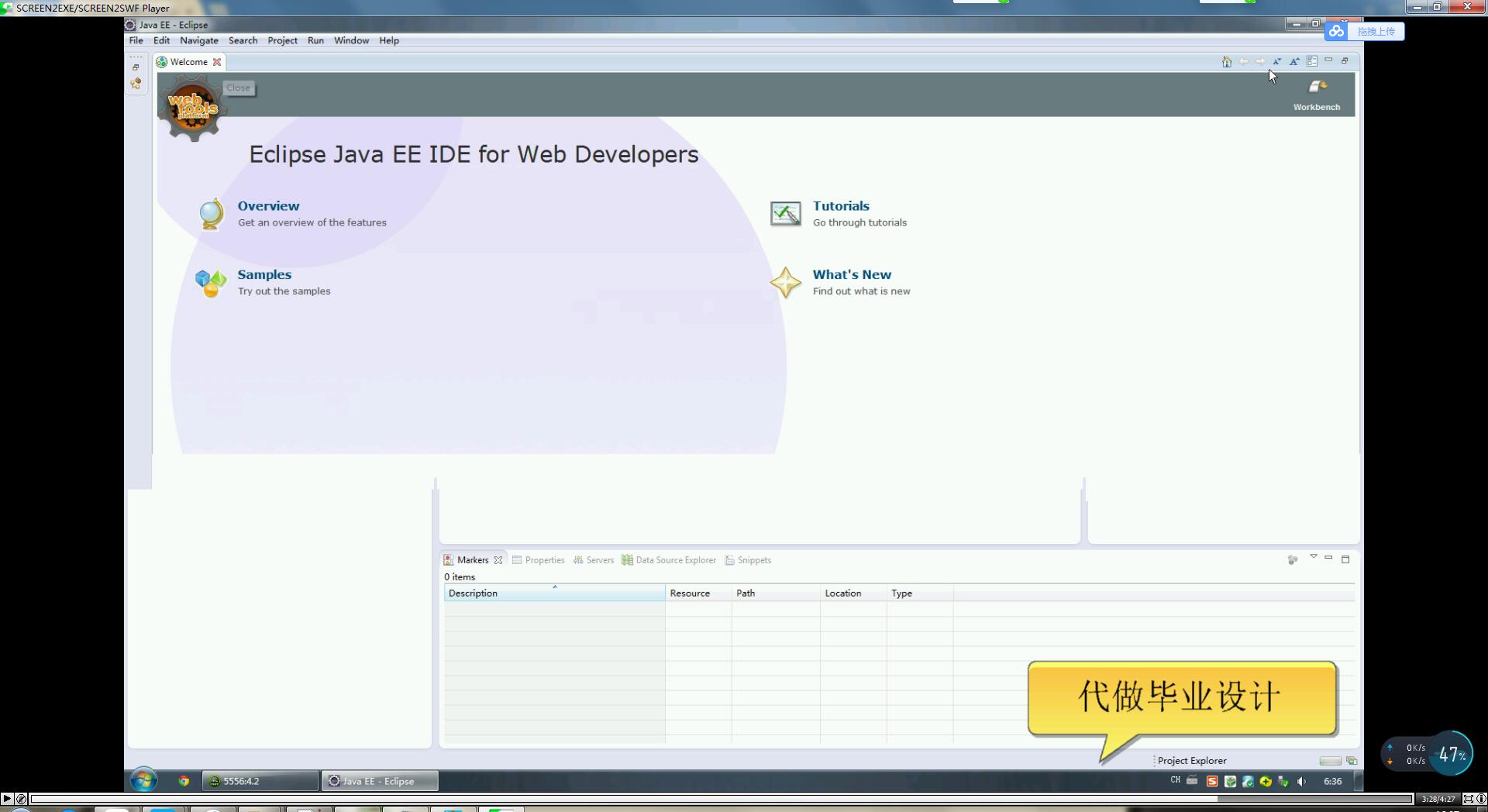The height and width of the screenshot is (812, 1488).
Task: Click the Type column header
Action: coord(920,594)
